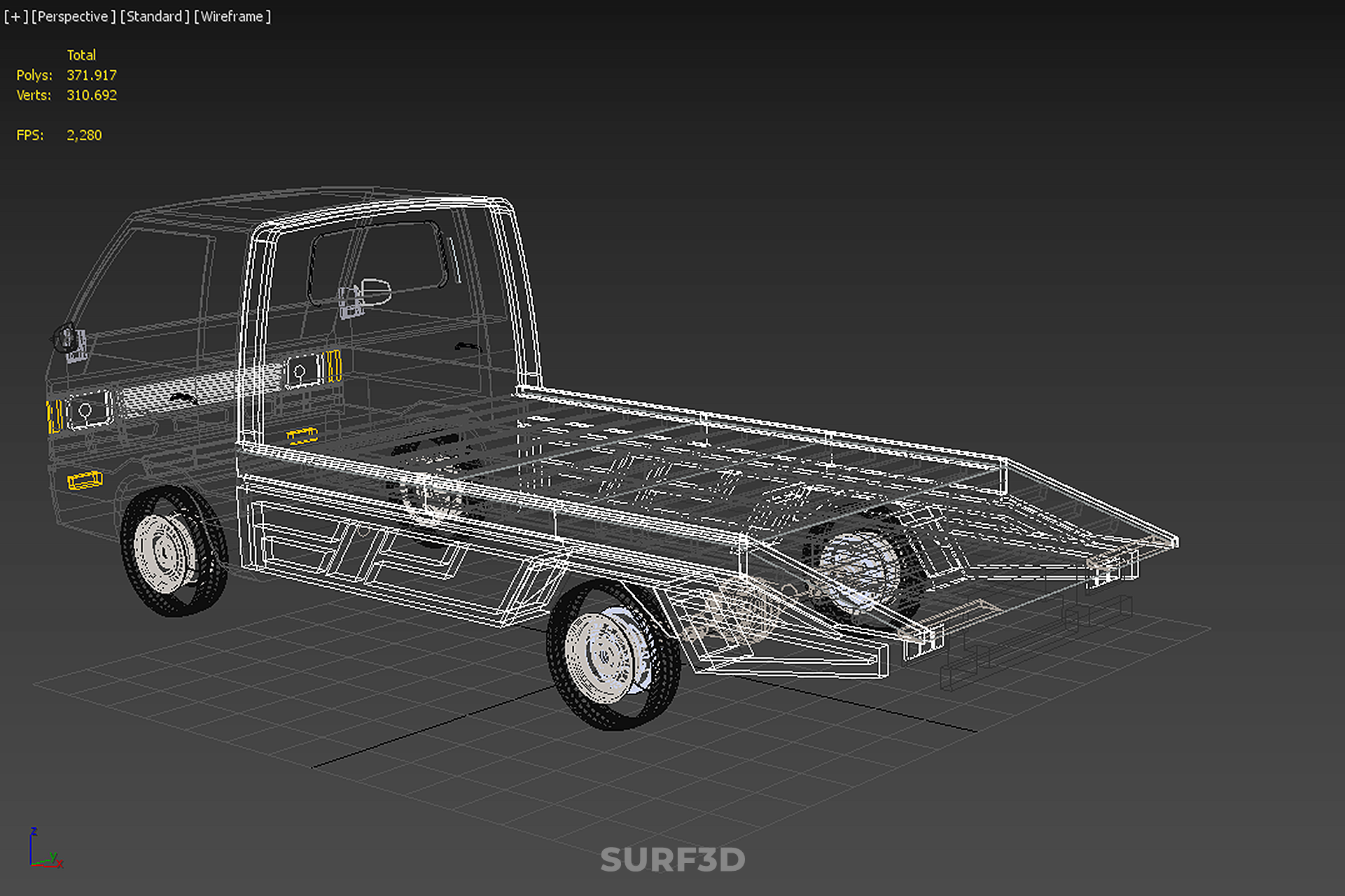Click the Verts count value 310.692
The height and width of the screenshot is (896, 1345).
91,95
